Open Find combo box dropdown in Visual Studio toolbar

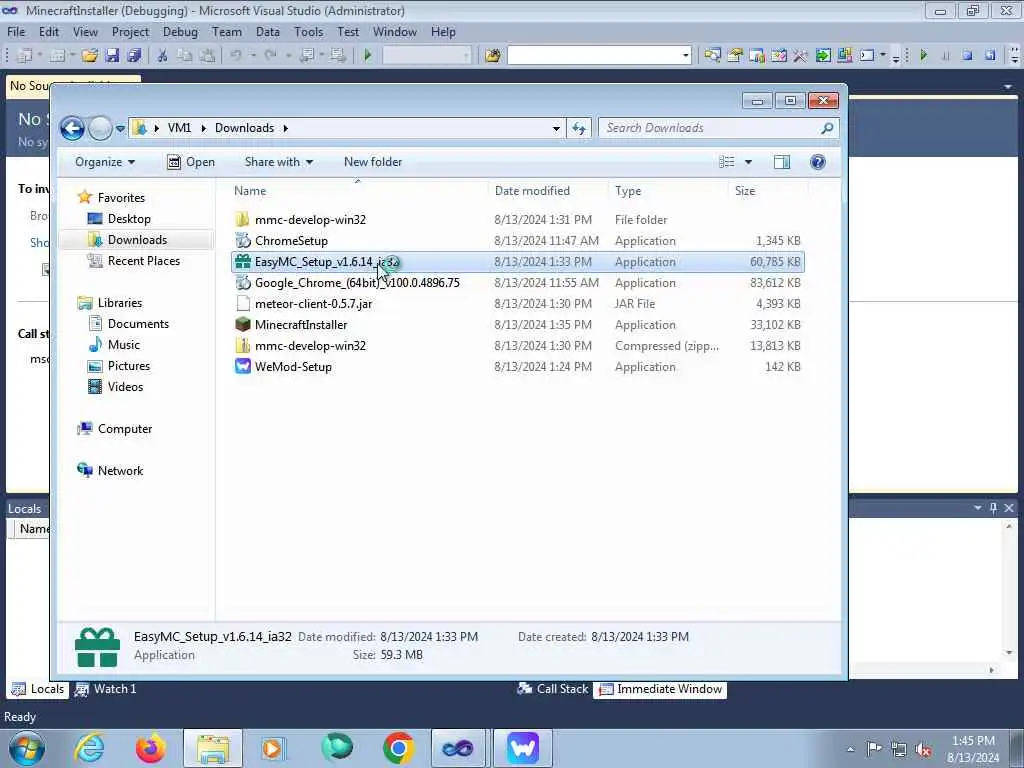[x=686, y=56]
